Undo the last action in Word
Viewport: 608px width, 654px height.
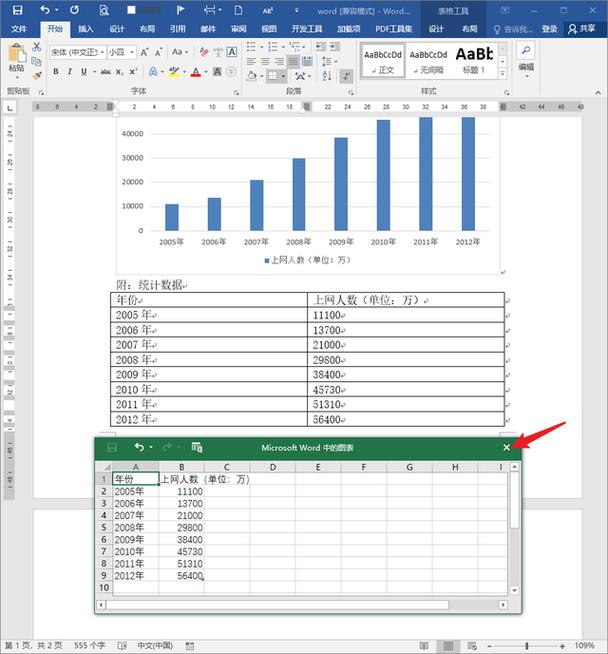pyautogui.click(x=45, y=10)
